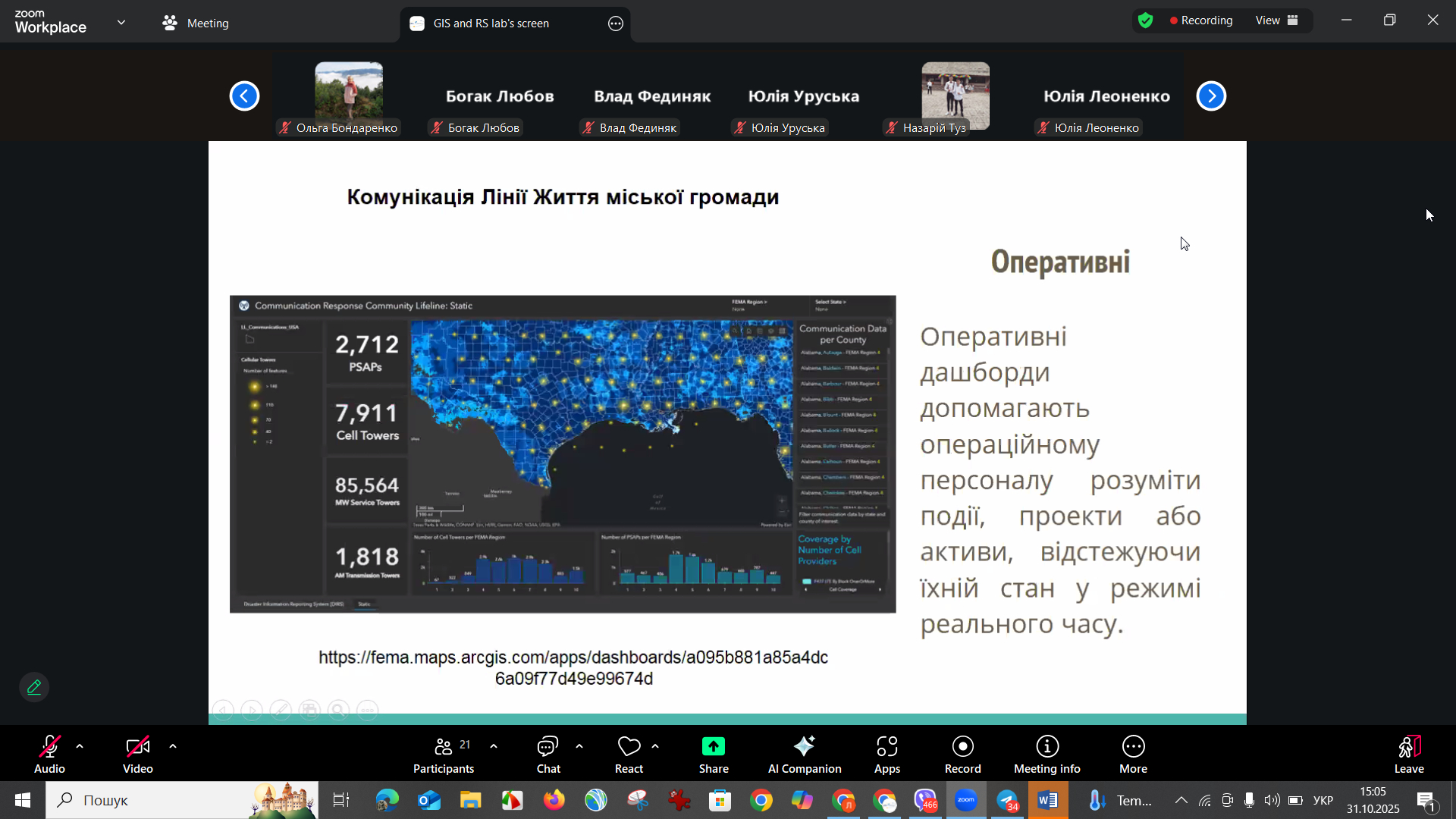Open the View layout dropdown
This screenshot has width=1456, height=819.
pyautogui.click(x=1277, y=21)
